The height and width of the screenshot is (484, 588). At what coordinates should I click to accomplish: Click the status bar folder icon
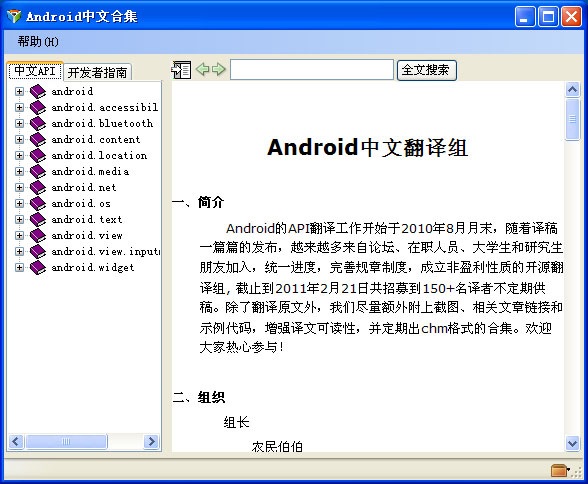click(x=560, y=470)
